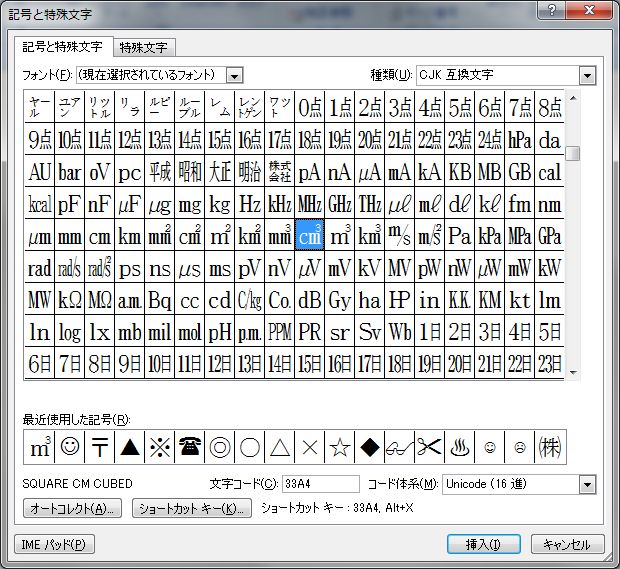Pick the 株式会社 square symbol in grid
The width and height of the screenshot is (620, 569).
click(280, 171)
